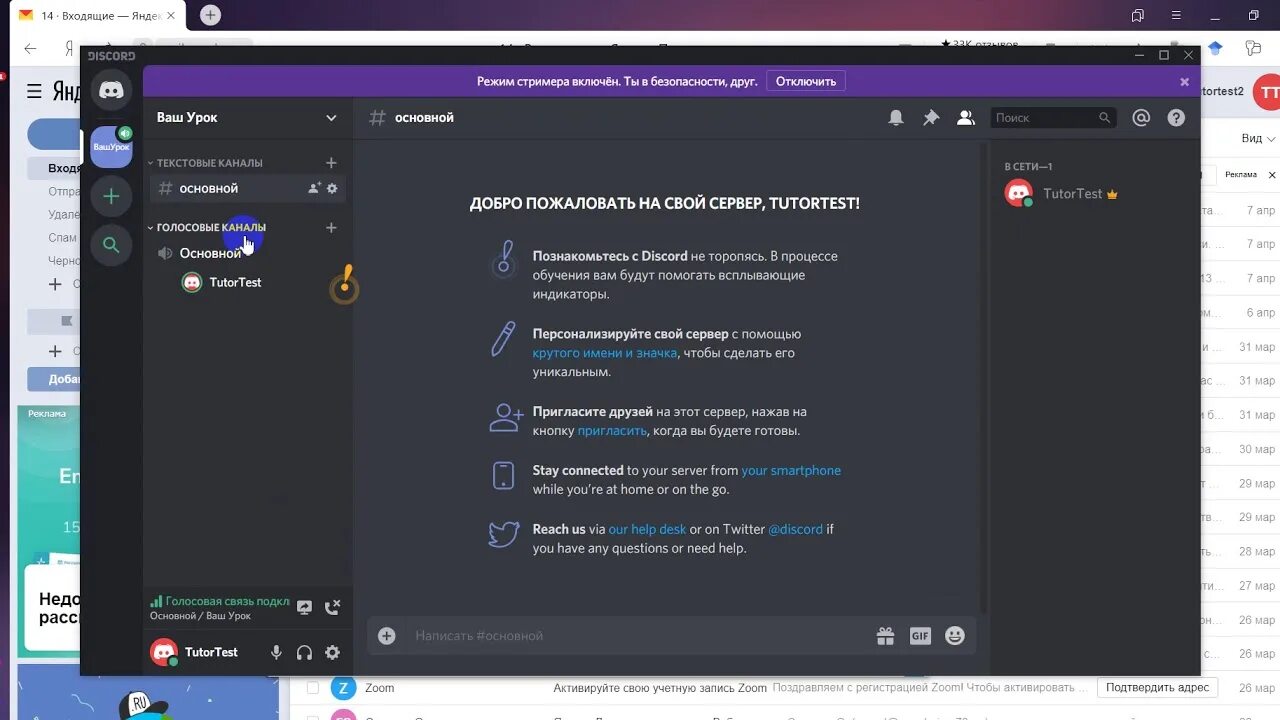Click TutorTest in the voice channel
1280x720 pixels.
[221, 282]
